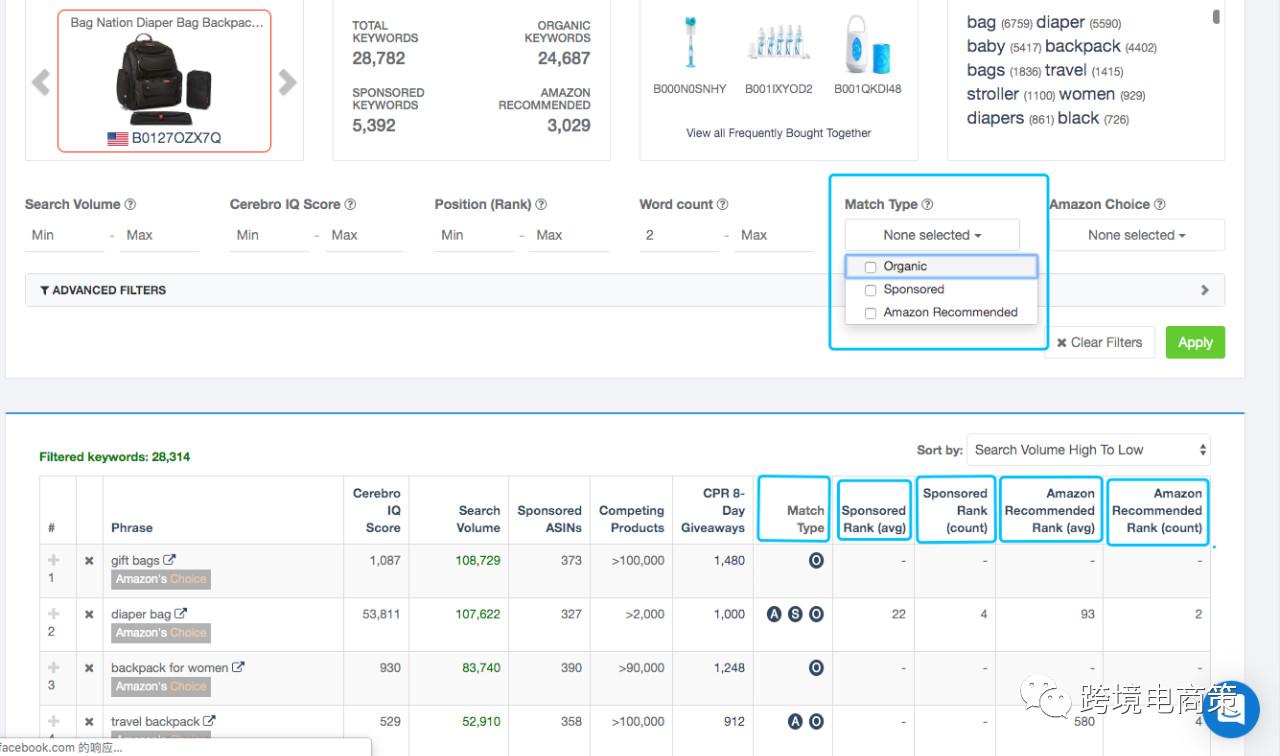1280x756 pixels.
Task: Open Match Type help icon
Action: coord(927,204)
